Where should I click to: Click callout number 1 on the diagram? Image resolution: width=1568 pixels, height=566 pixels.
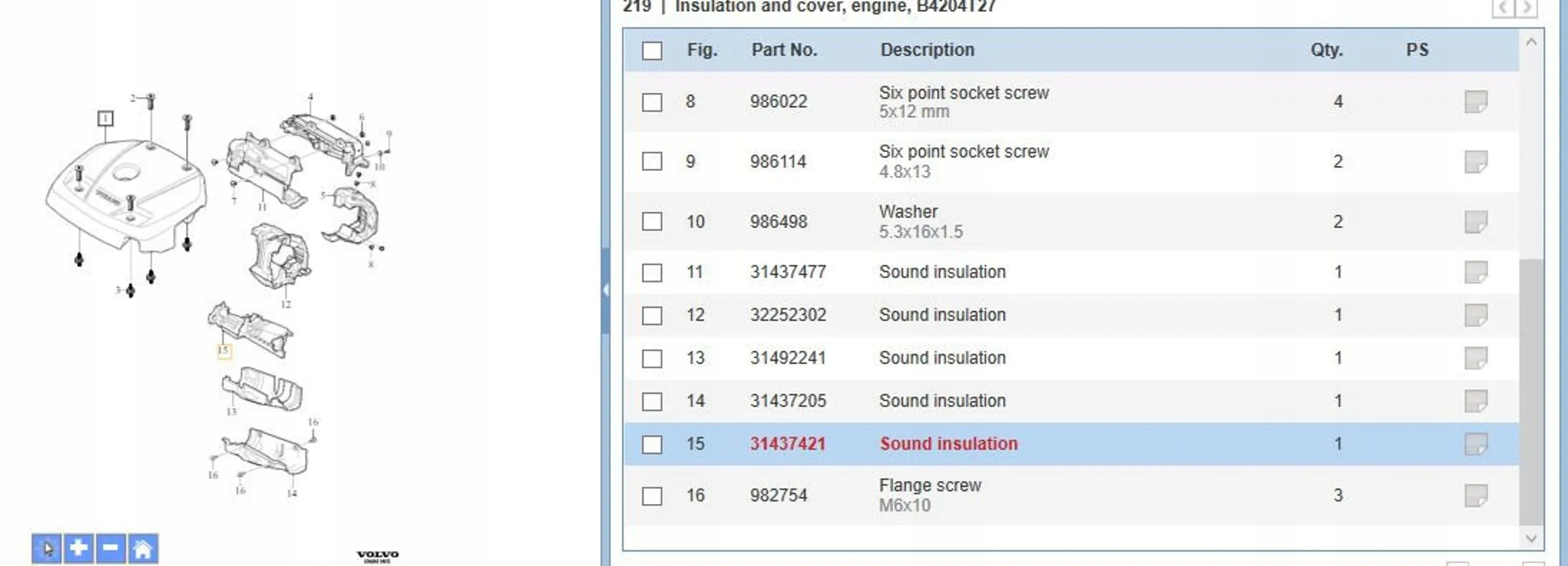105,118
